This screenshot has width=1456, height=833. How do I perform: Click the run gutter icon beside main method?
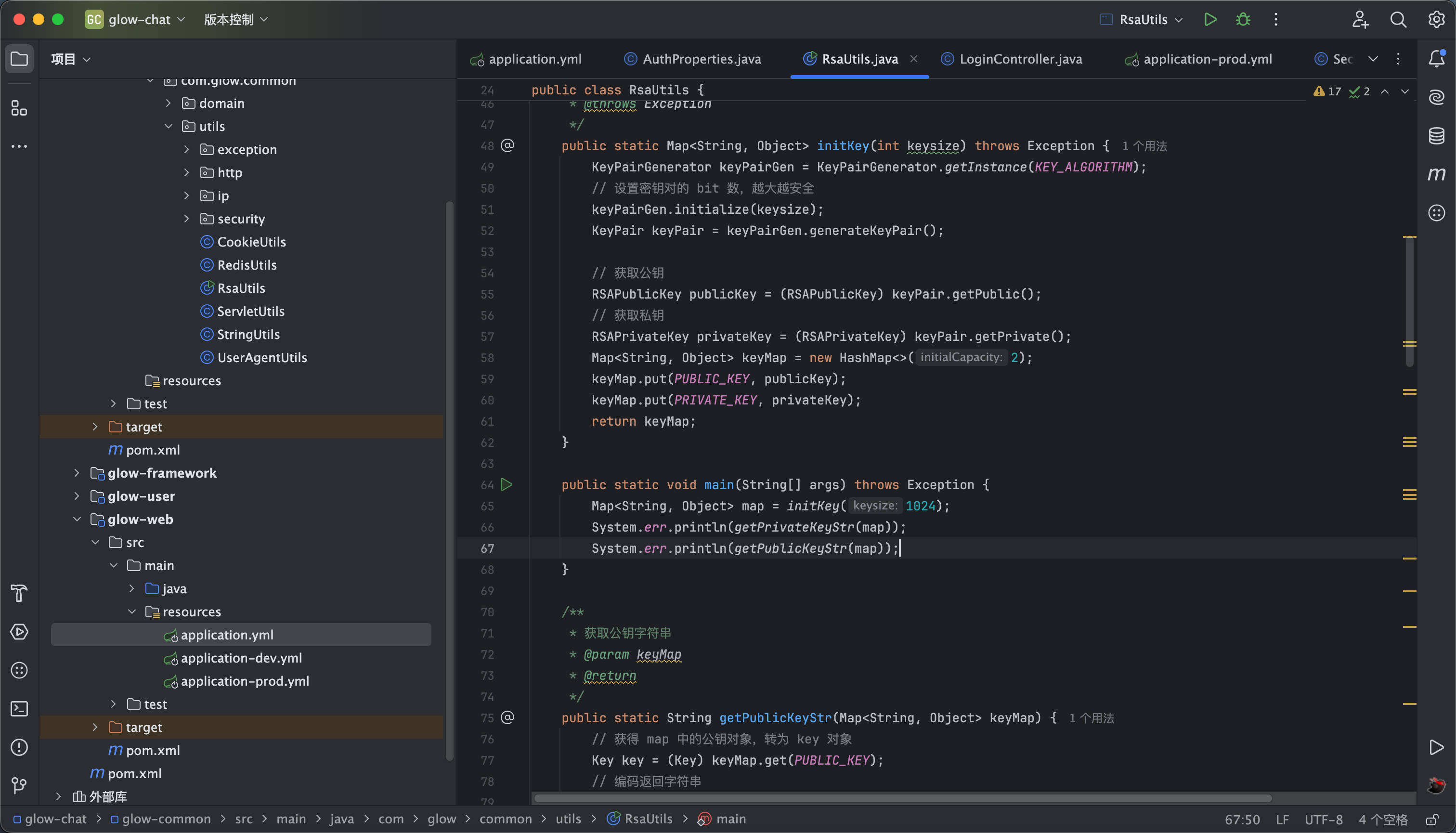click(507, 484)
